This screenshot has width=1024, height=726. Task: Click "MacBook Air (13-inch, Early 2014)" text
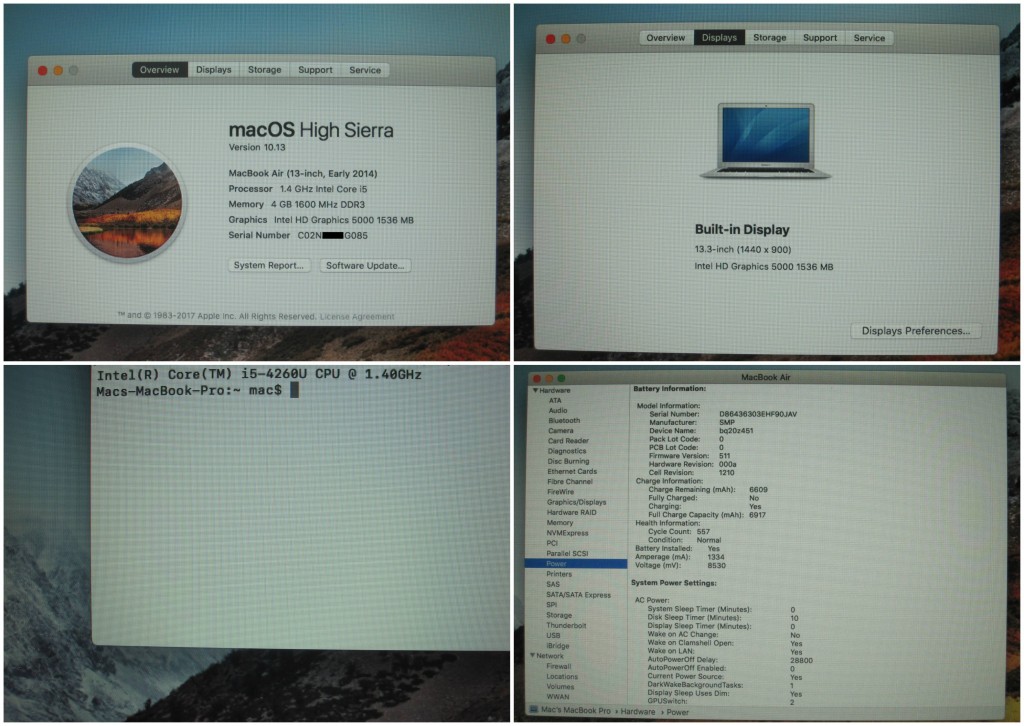[x=303, y=174]
